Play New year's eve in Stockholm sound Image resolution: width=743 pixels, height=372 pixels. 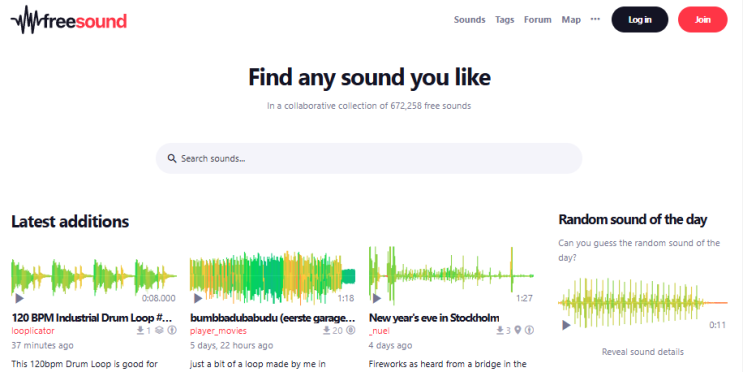point(377,299)
